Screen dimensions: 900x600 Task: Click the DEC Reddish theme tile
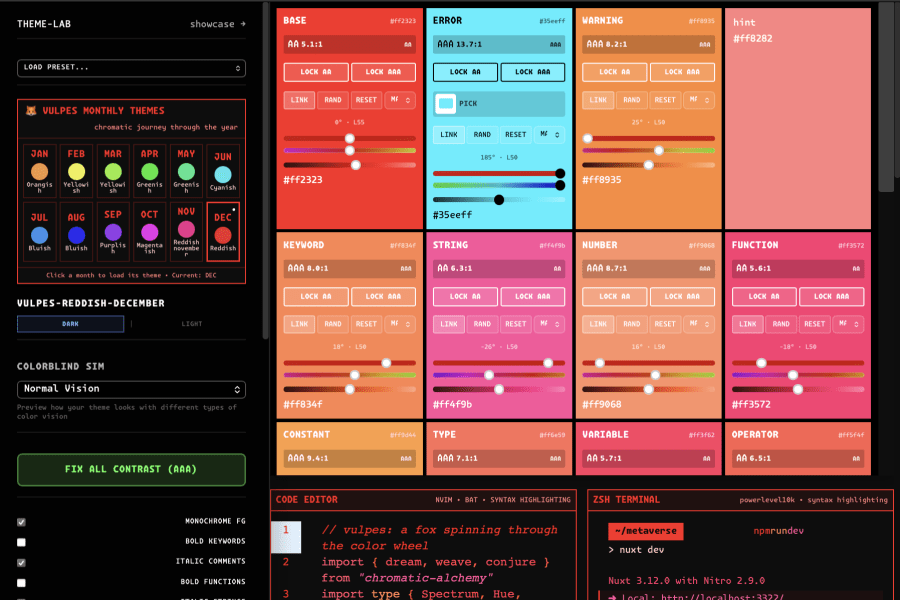click(223, 231)
